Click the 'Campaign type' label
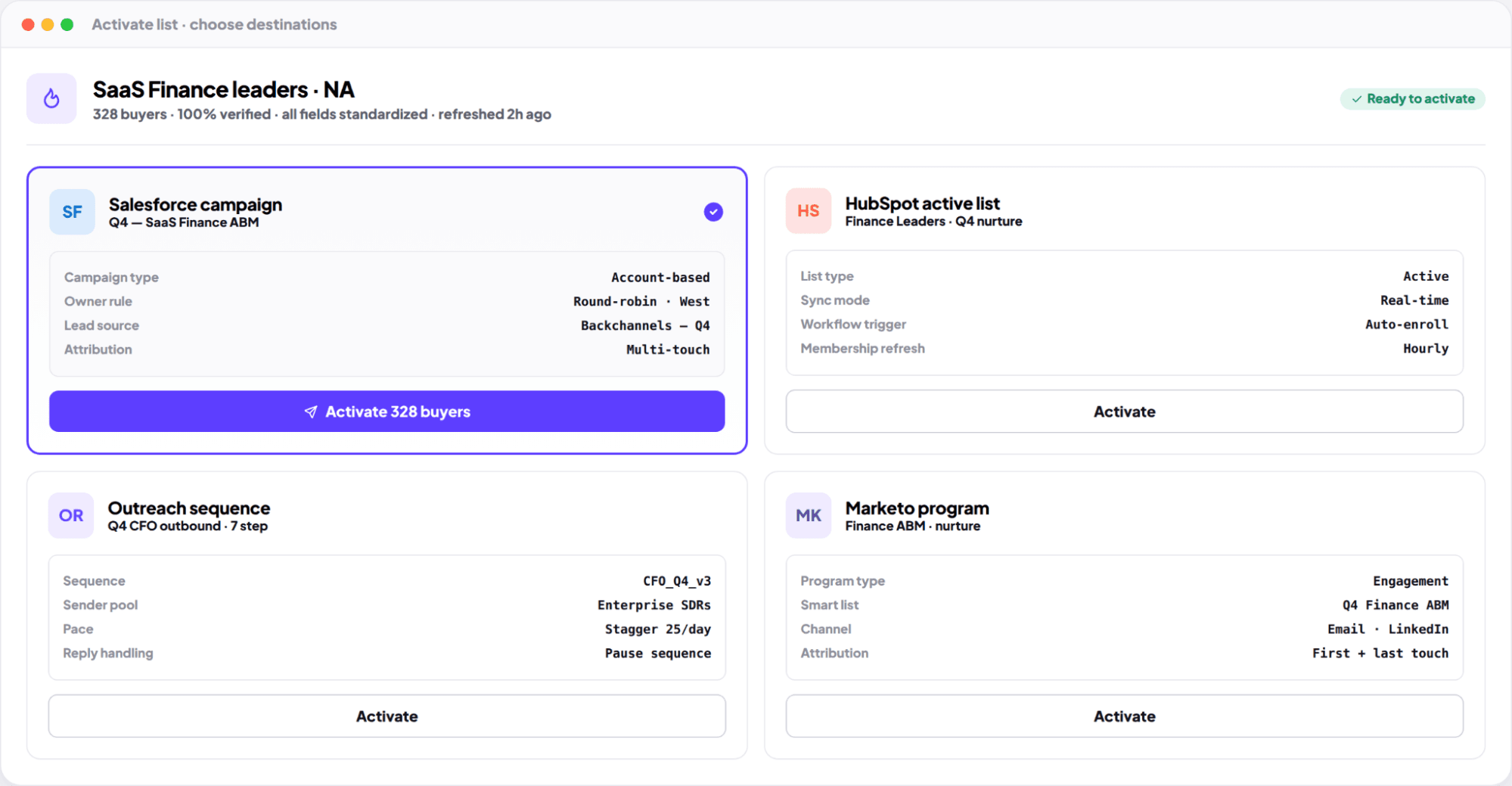The height and width of the screenshot is (786, 1512). pyautogui.click(x=111, y=278)
